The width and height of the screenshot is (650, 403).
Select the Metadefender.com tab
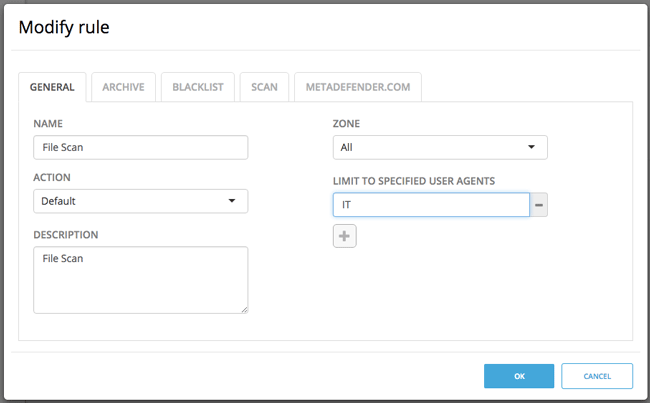(x=357, y=87)
